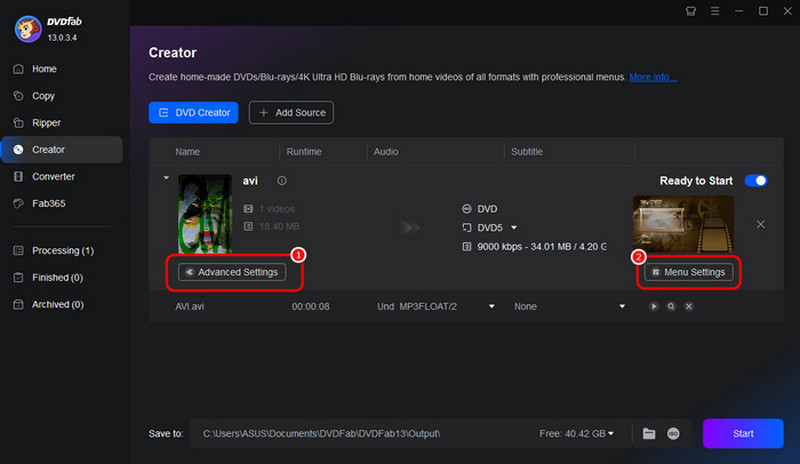Select Creator in the sidebar
The image size is (800, 464).
[61, 150]
